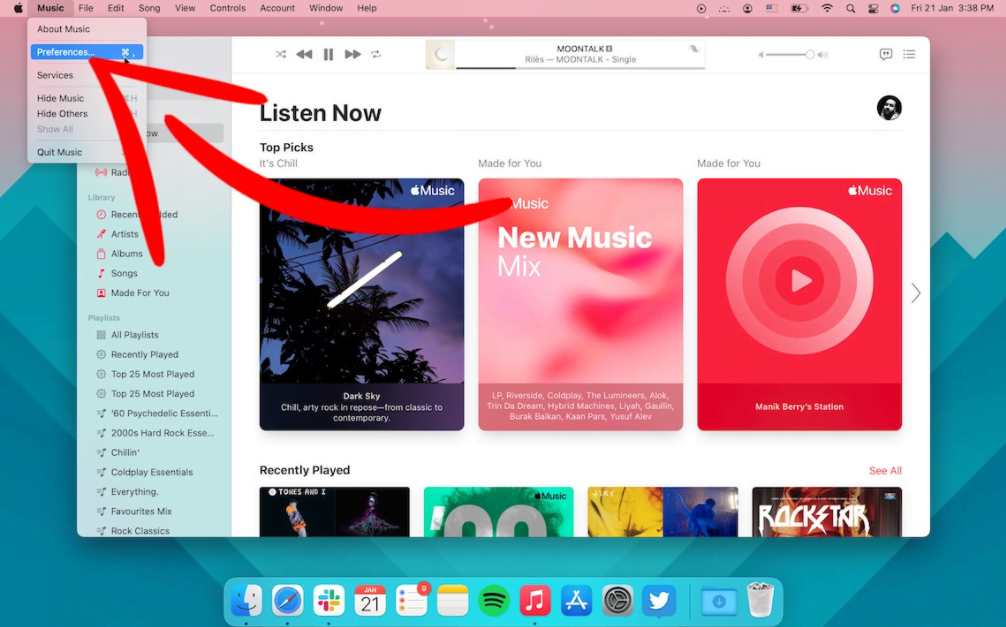Viewport: 1006px width, 627px height.
Task: Toggle shuffle playback
Action: [280, 55]
